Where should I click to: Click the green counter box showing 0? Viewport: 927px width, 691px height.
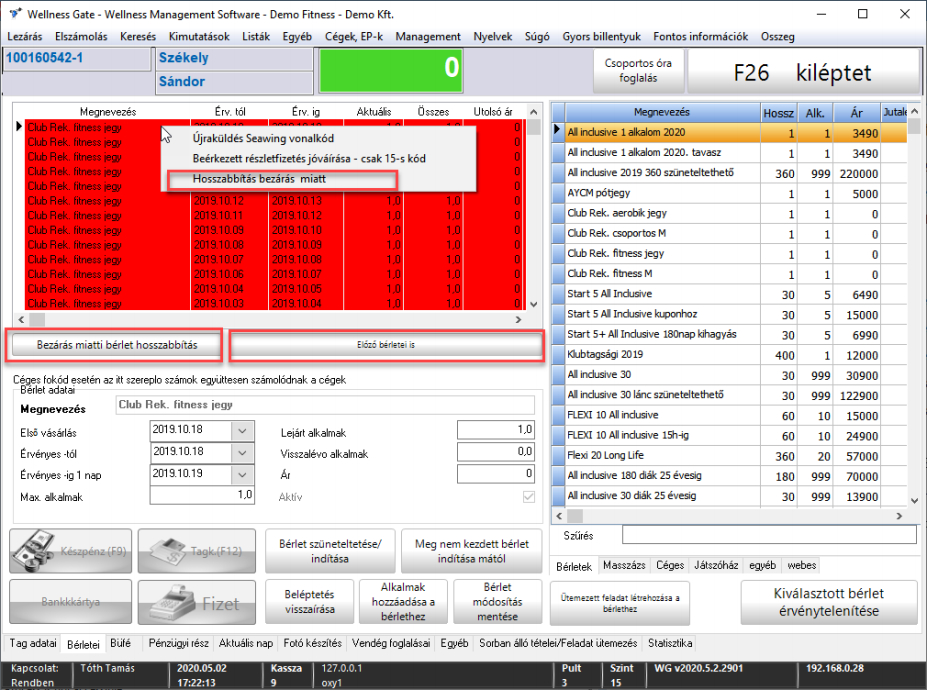coord(391,70)
